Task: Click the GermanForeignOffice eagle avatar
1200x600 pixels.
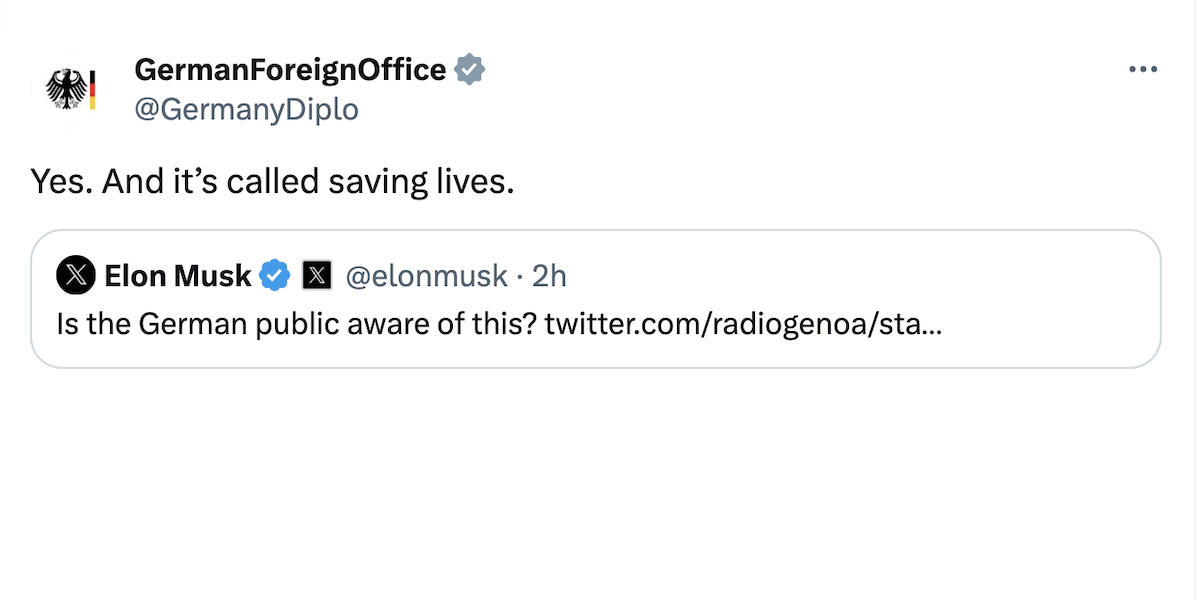Action: point(69,89)
